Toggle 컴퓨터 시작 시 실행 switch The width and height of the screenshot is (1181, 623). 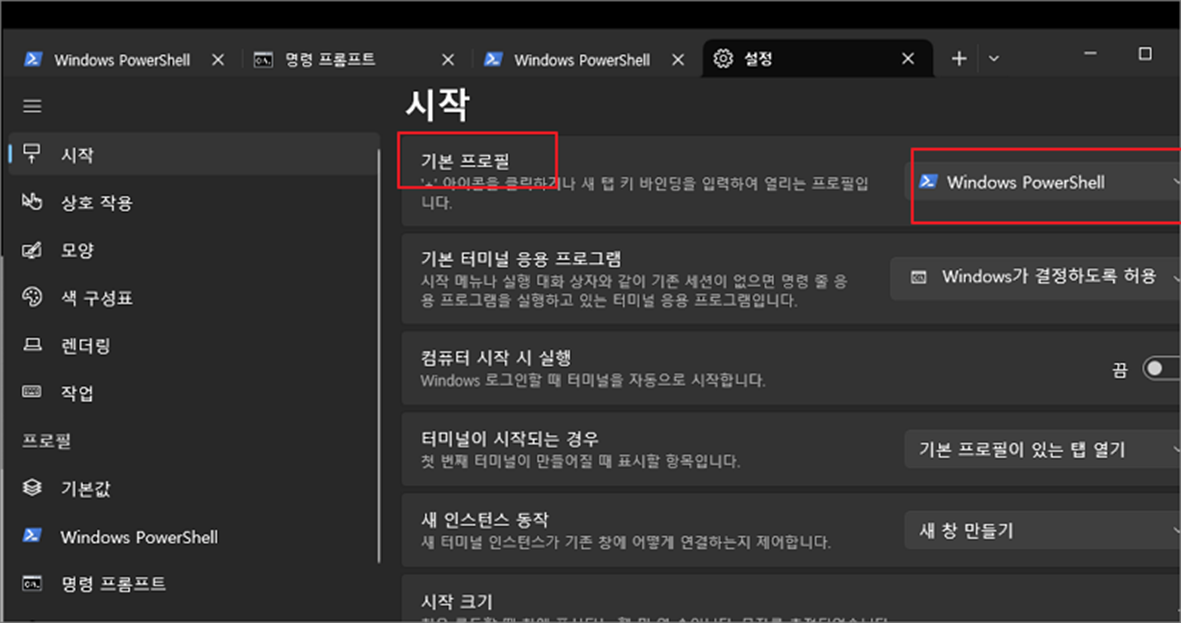tap(1161, 369)
